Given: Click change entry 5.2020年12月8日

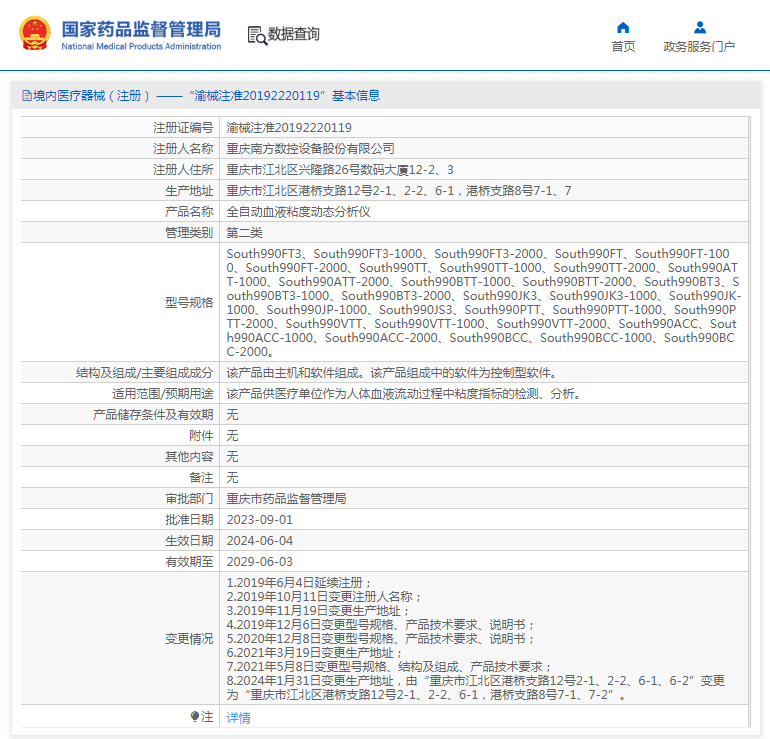Looking at the screenshot, I should 381,639.
